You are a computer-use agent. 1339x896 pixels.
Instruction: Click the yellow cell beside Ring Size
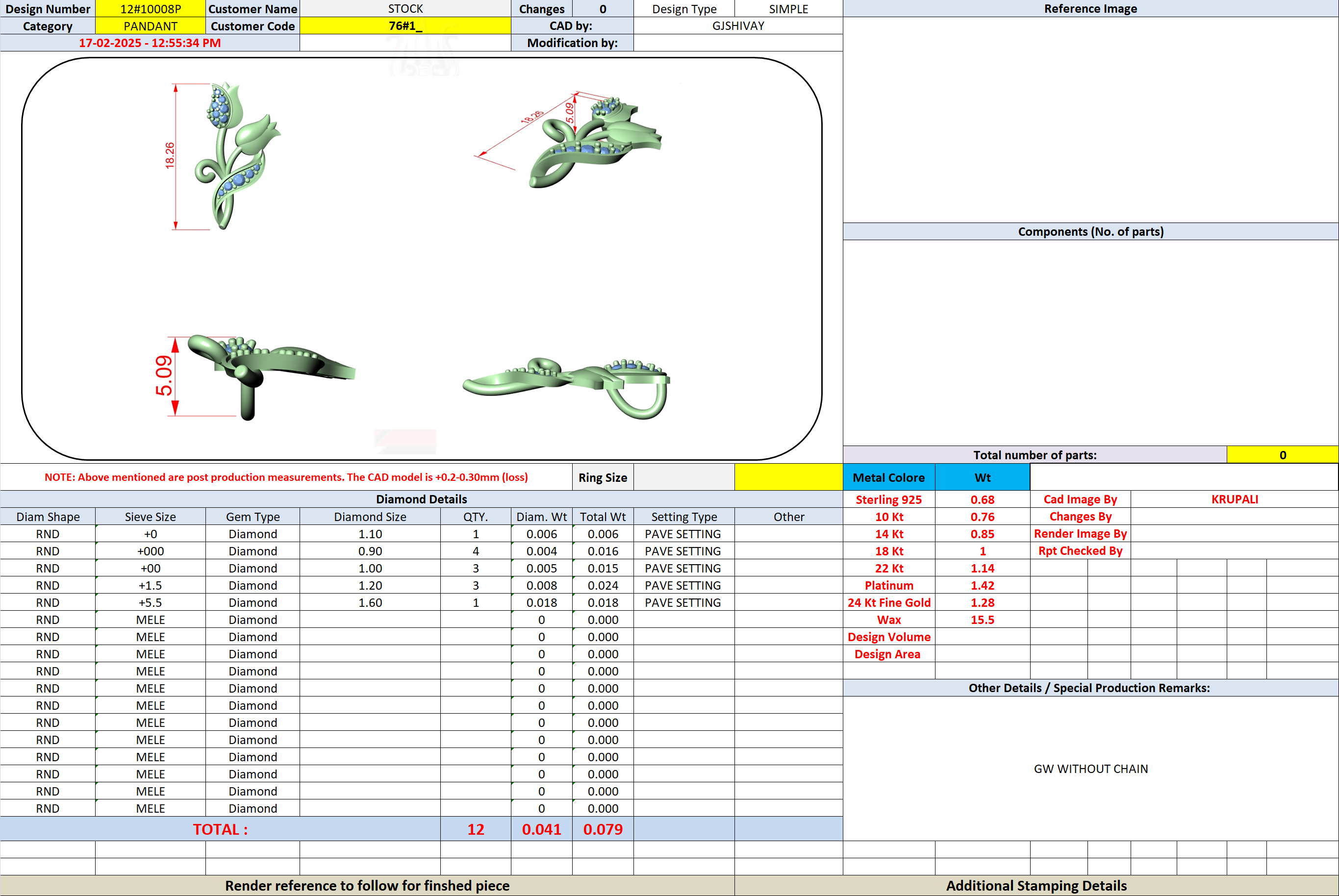pyautogui.click(x=788, y=477)
